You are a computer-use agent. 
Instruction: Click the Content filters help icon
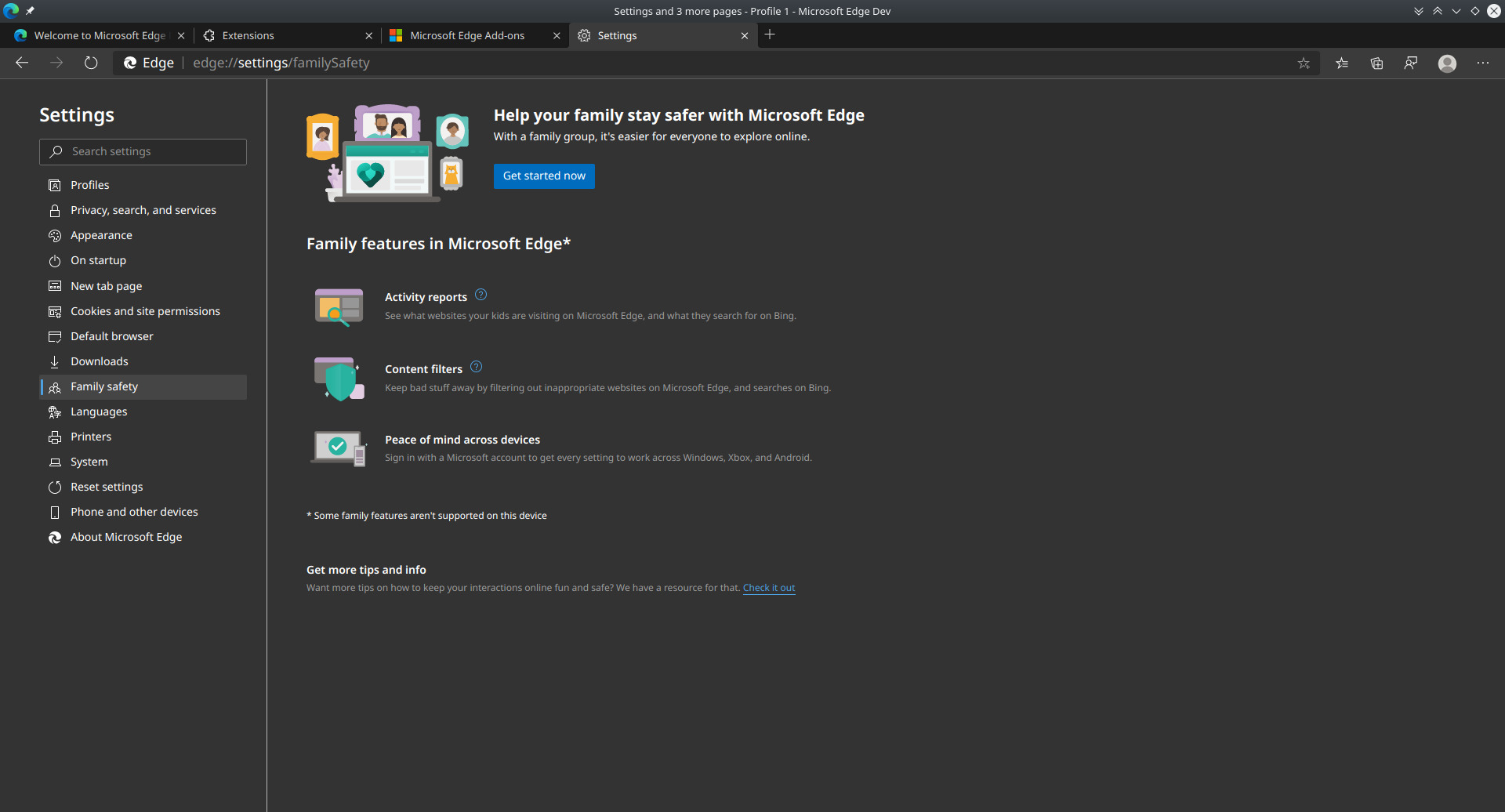476,366
